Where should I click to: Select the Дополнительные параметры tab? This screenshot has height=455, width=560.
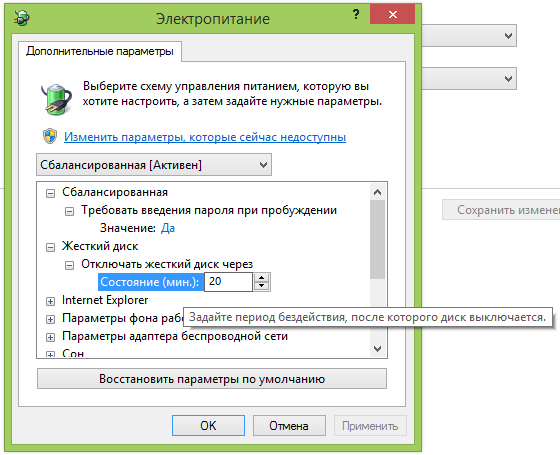tap(100, 51)
